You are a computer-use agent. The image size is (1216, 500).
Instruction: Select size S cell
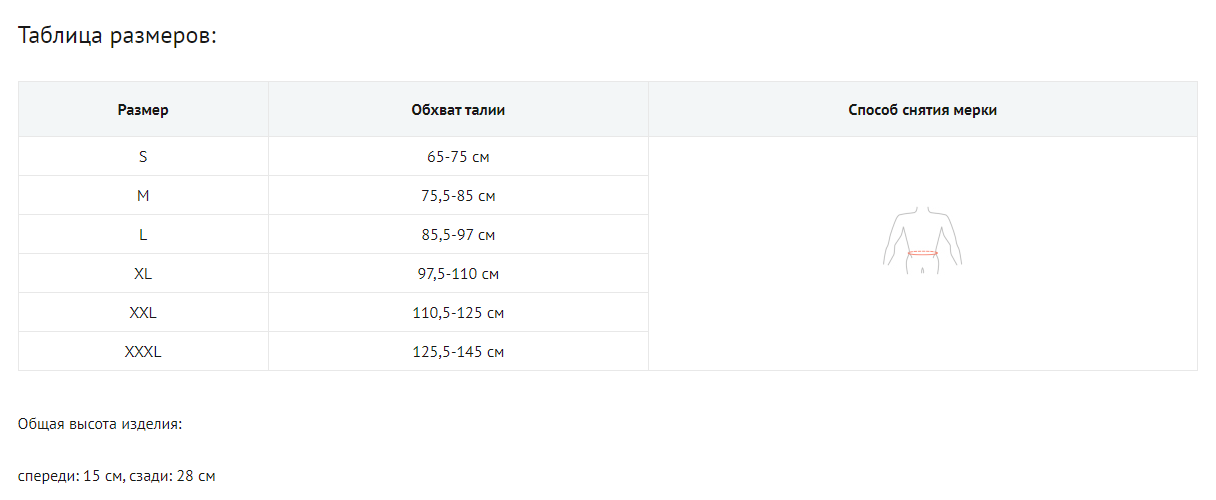(143, 157)
